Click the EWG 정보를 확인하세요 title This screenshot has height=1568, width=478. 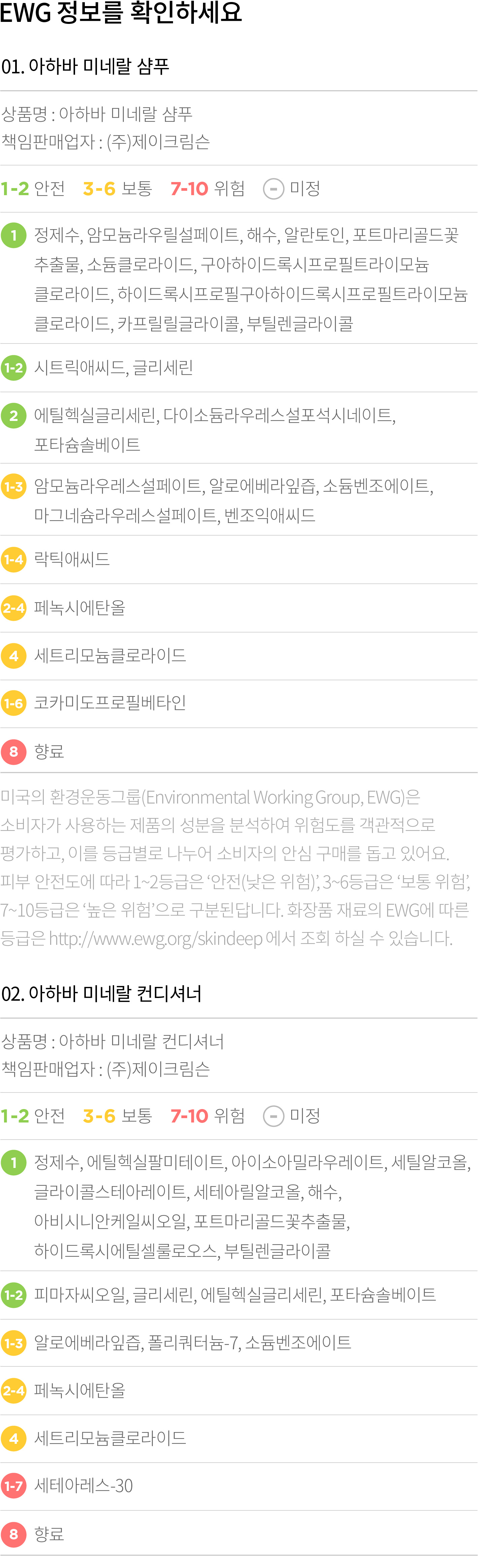tap(121, 11)
